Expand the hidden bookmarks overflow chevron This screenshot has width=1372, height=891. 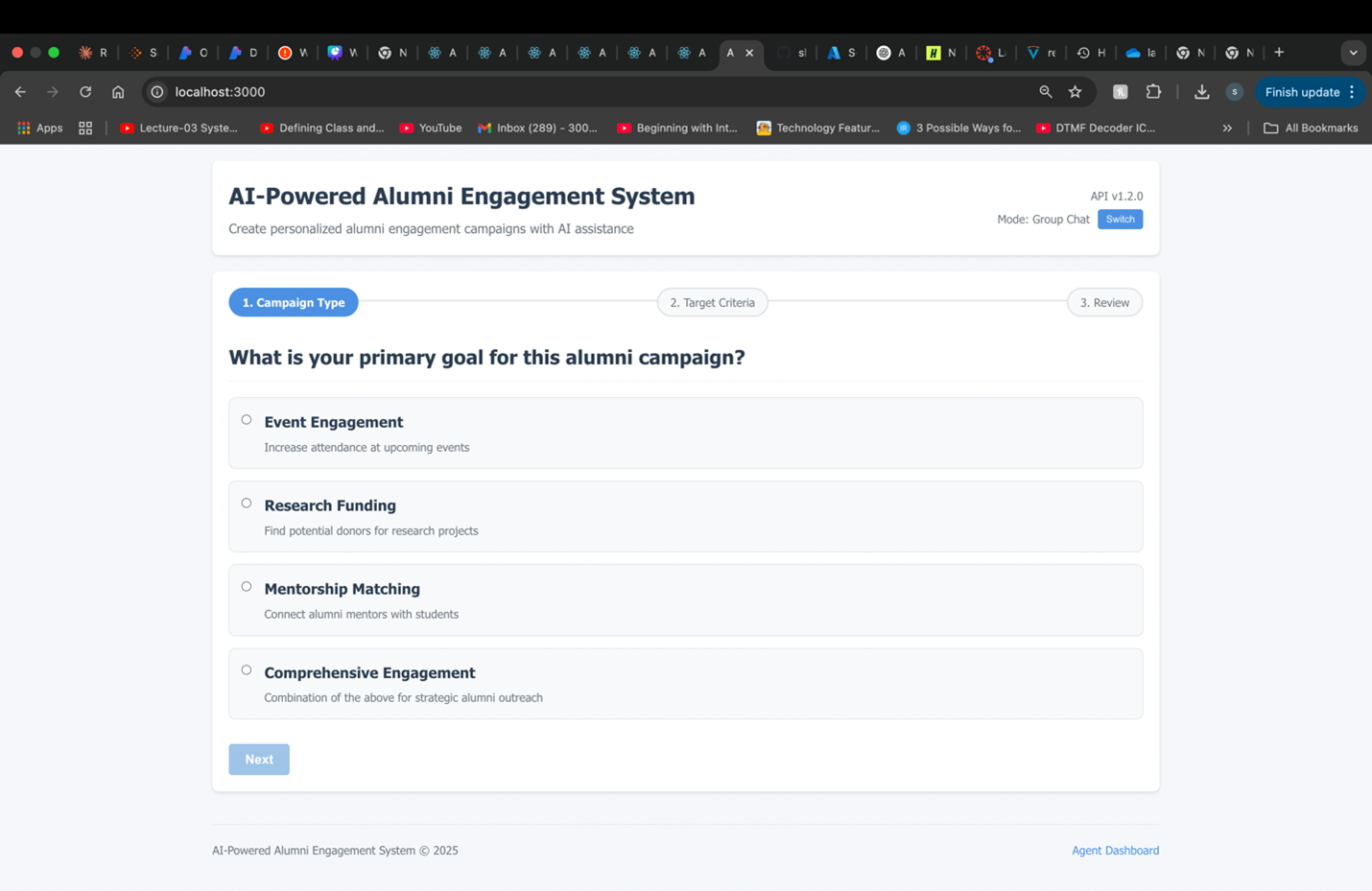coord(1226,128)
